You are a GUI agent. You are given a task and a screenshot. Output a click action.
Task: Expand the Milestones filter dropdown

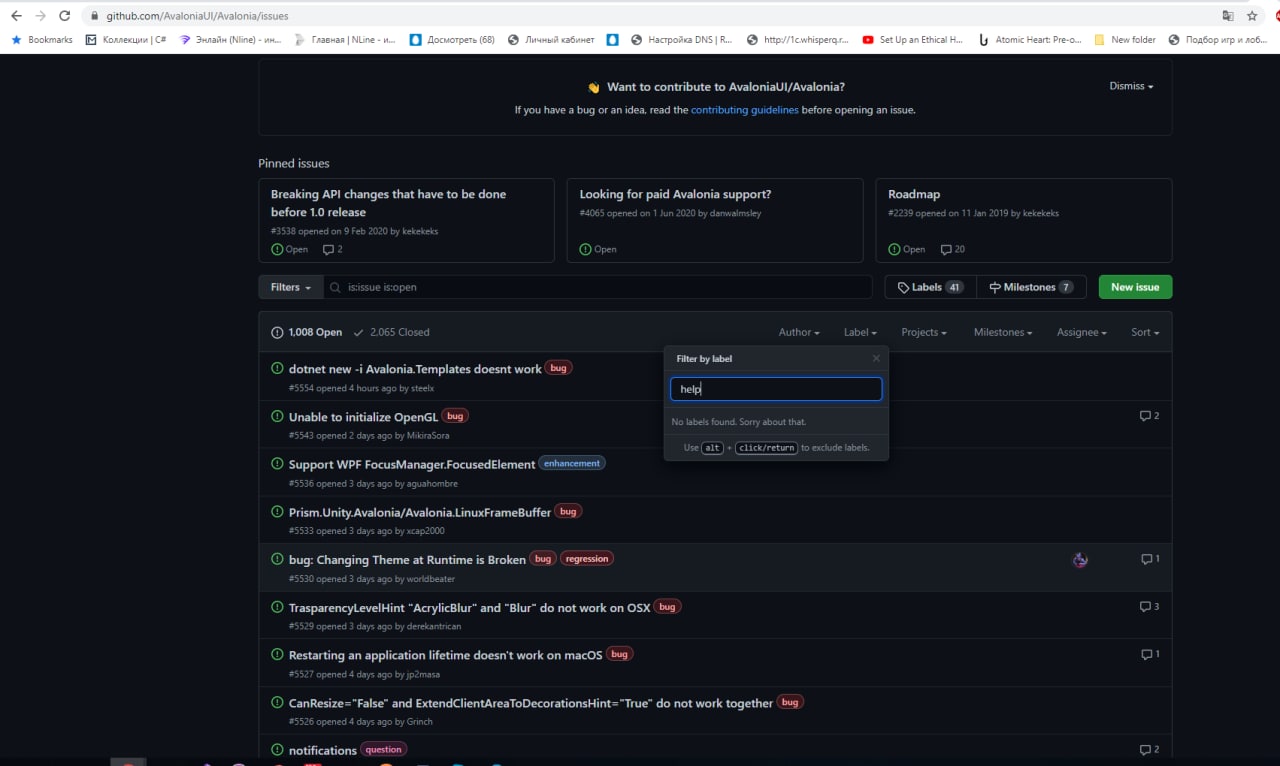coord(1003,332)
